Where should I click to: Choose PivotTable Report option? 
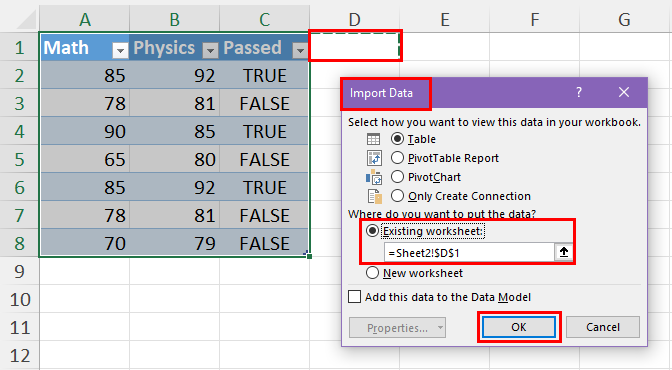point(397,158)
